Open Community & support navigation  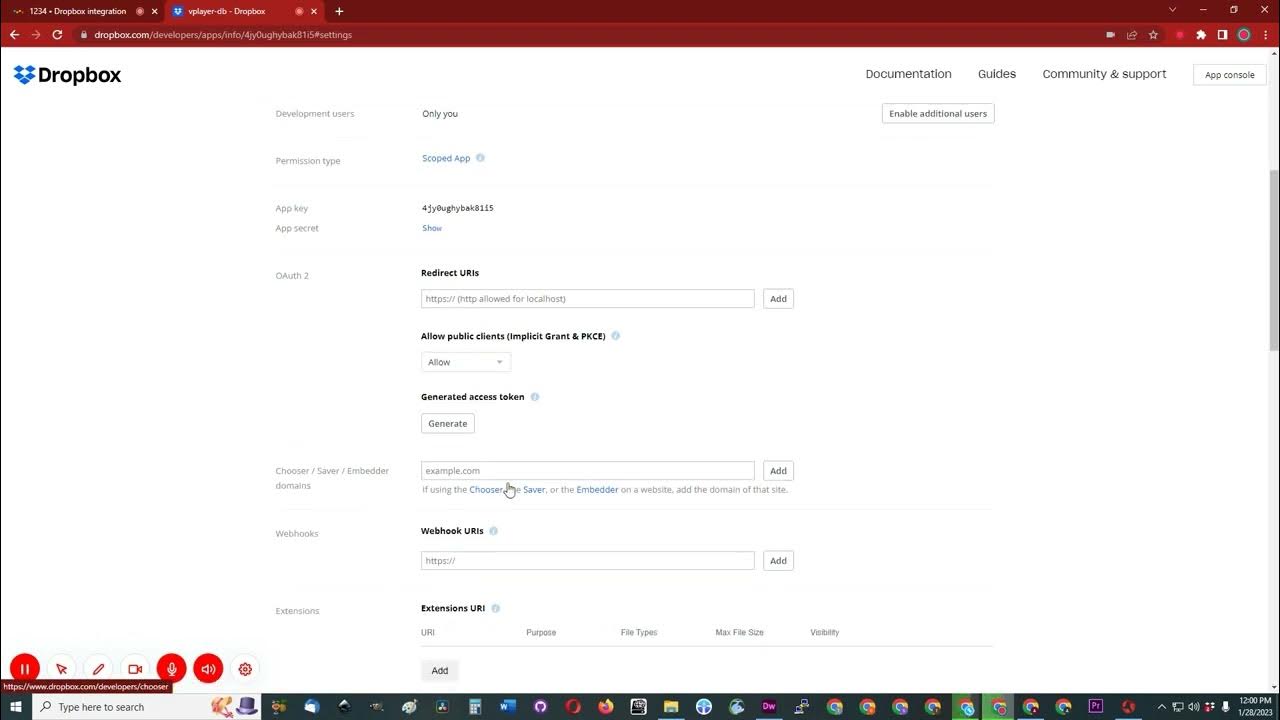tap(1104, 74)
